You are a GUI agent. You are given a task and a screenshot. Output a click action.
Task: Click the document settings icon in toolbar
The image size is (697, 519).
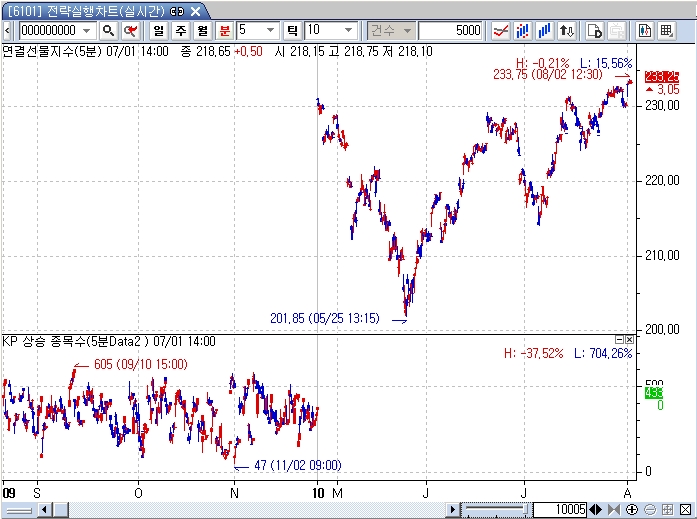coord(594,31)
